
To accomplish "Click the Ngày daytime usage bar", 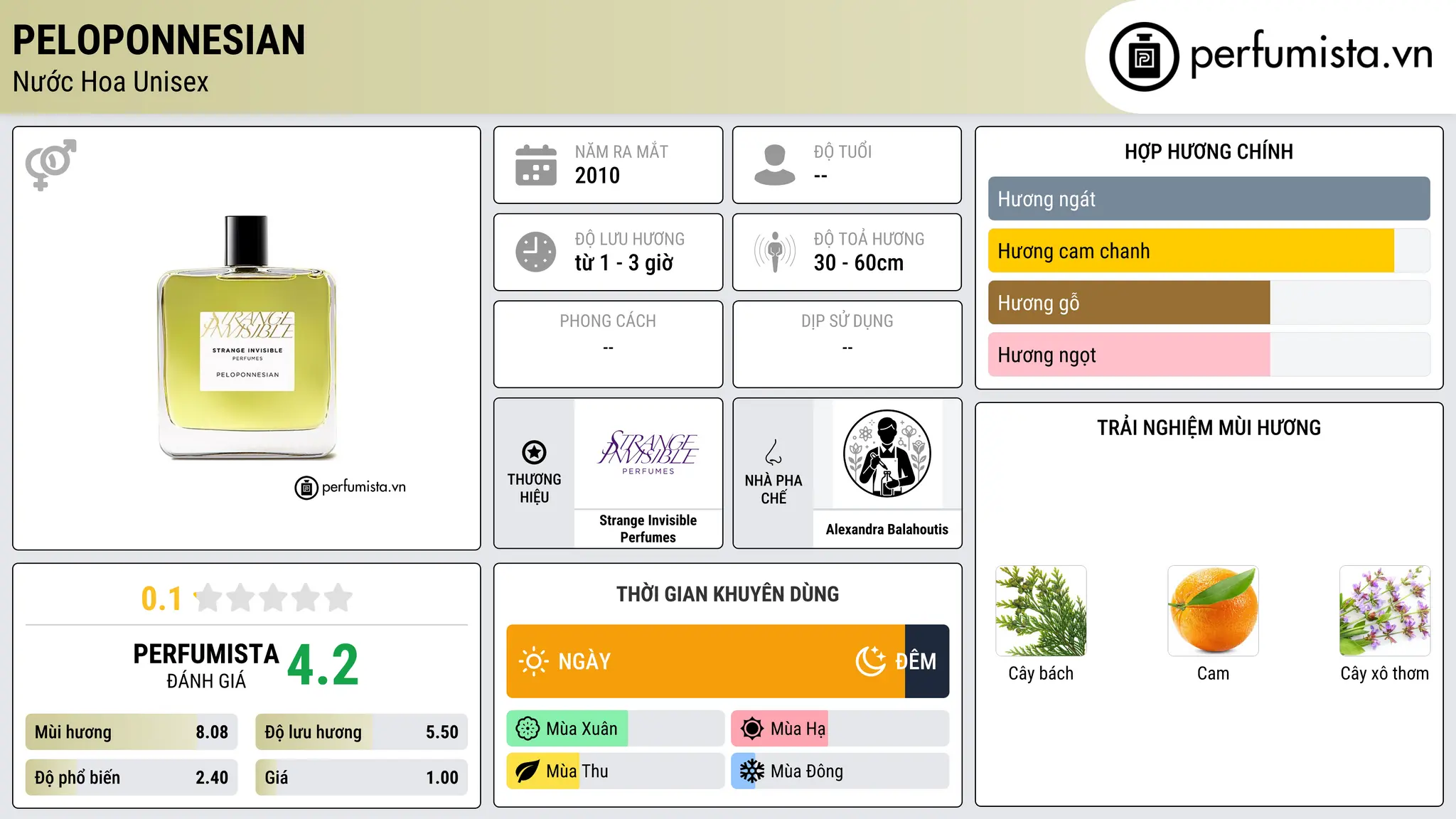I will [705, 661].
